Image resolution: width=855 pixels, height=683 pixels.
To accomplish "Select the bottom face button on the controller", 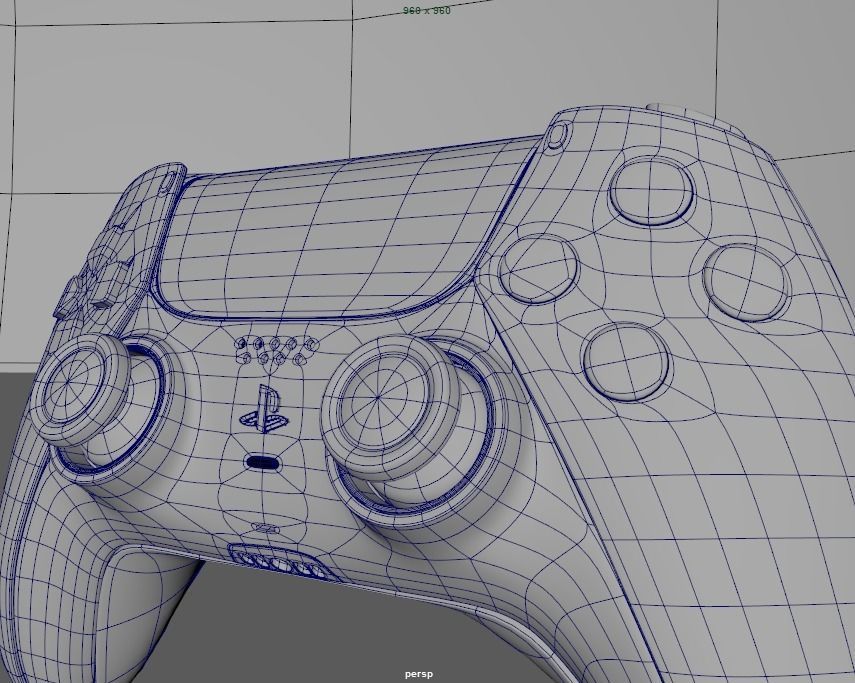I will pyautogui.click(x=627, y=362).
